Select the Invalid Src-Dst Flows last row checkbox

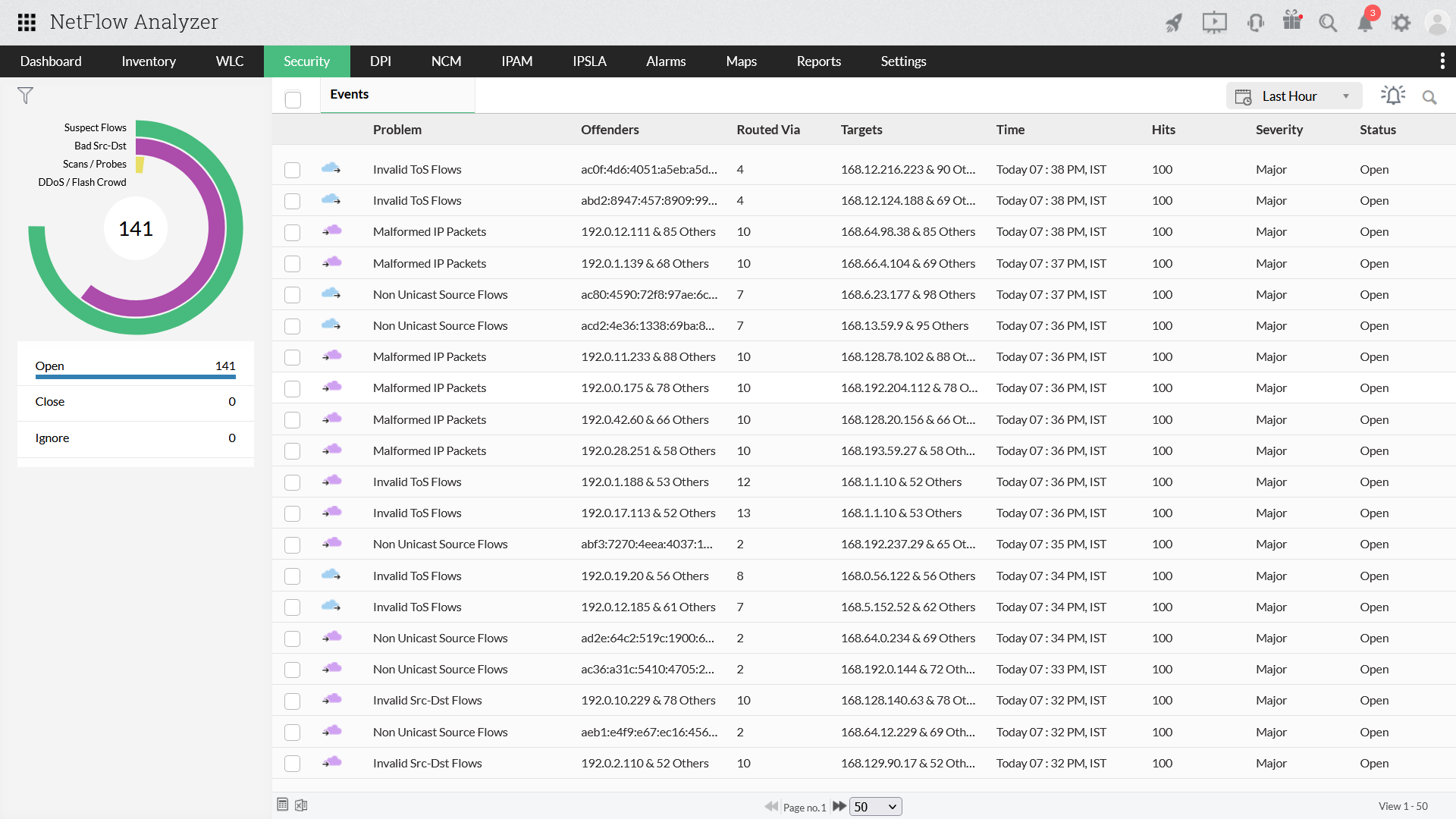[292, 764]
